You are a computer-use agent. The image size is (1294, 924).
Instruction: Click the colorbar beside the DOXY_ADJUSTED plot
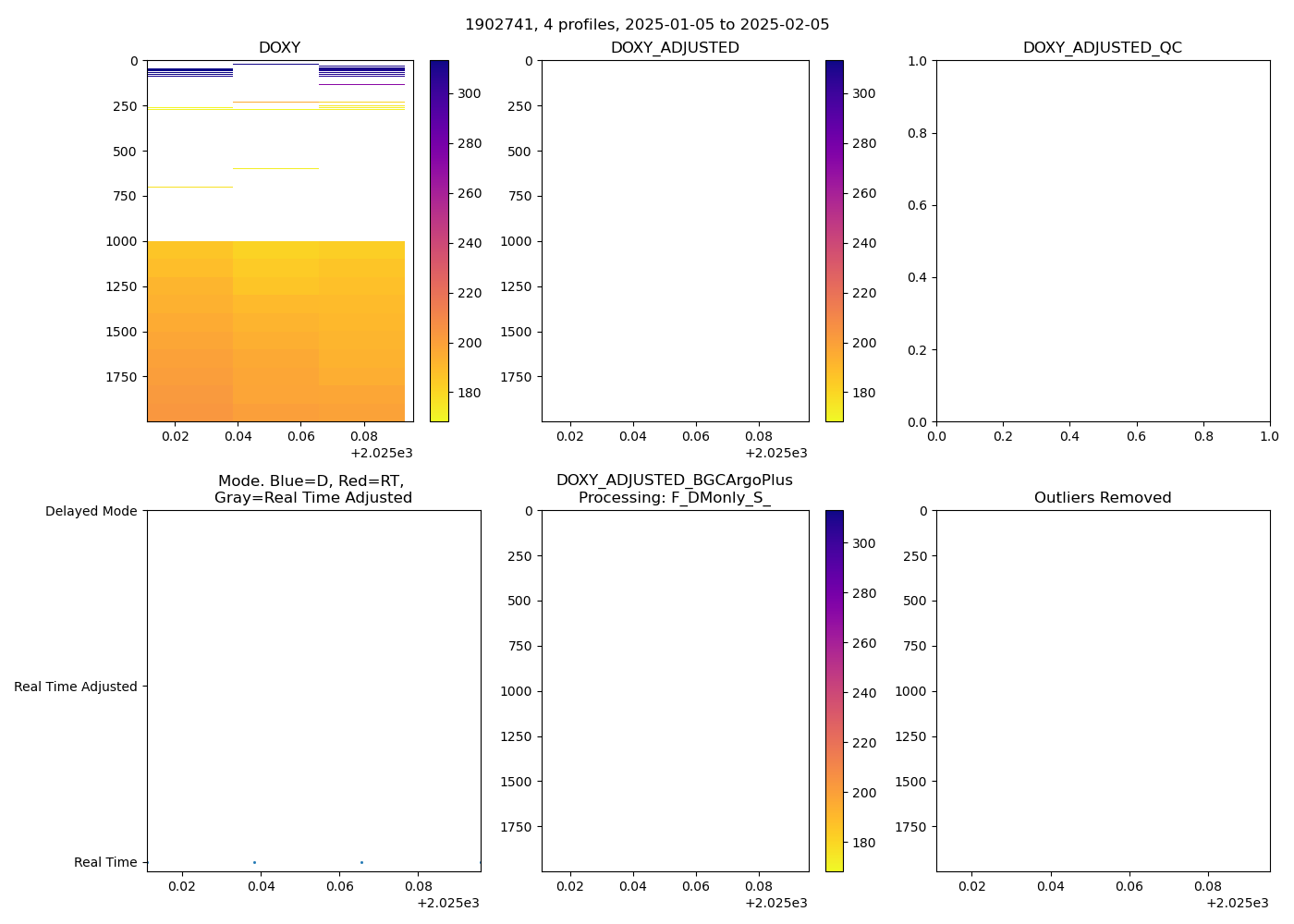[834, 240]
